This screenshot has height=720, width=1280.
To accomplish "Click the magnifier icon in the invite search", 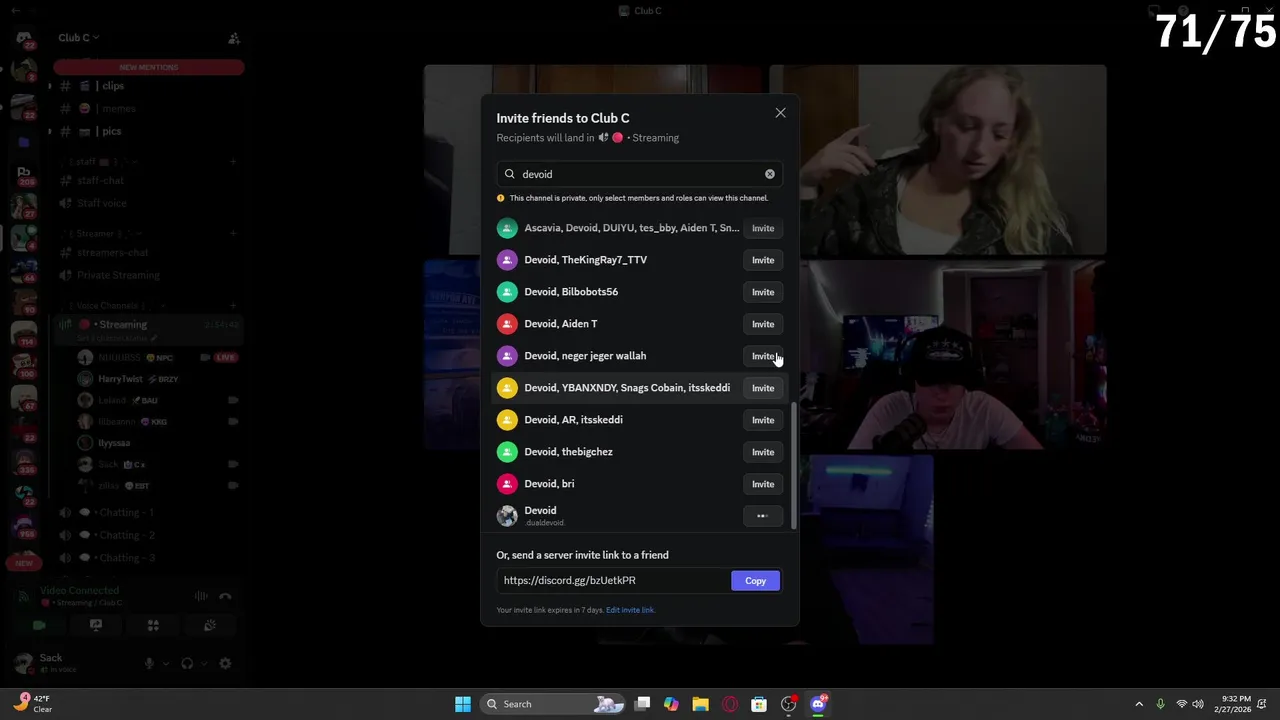I will [510, 174].
